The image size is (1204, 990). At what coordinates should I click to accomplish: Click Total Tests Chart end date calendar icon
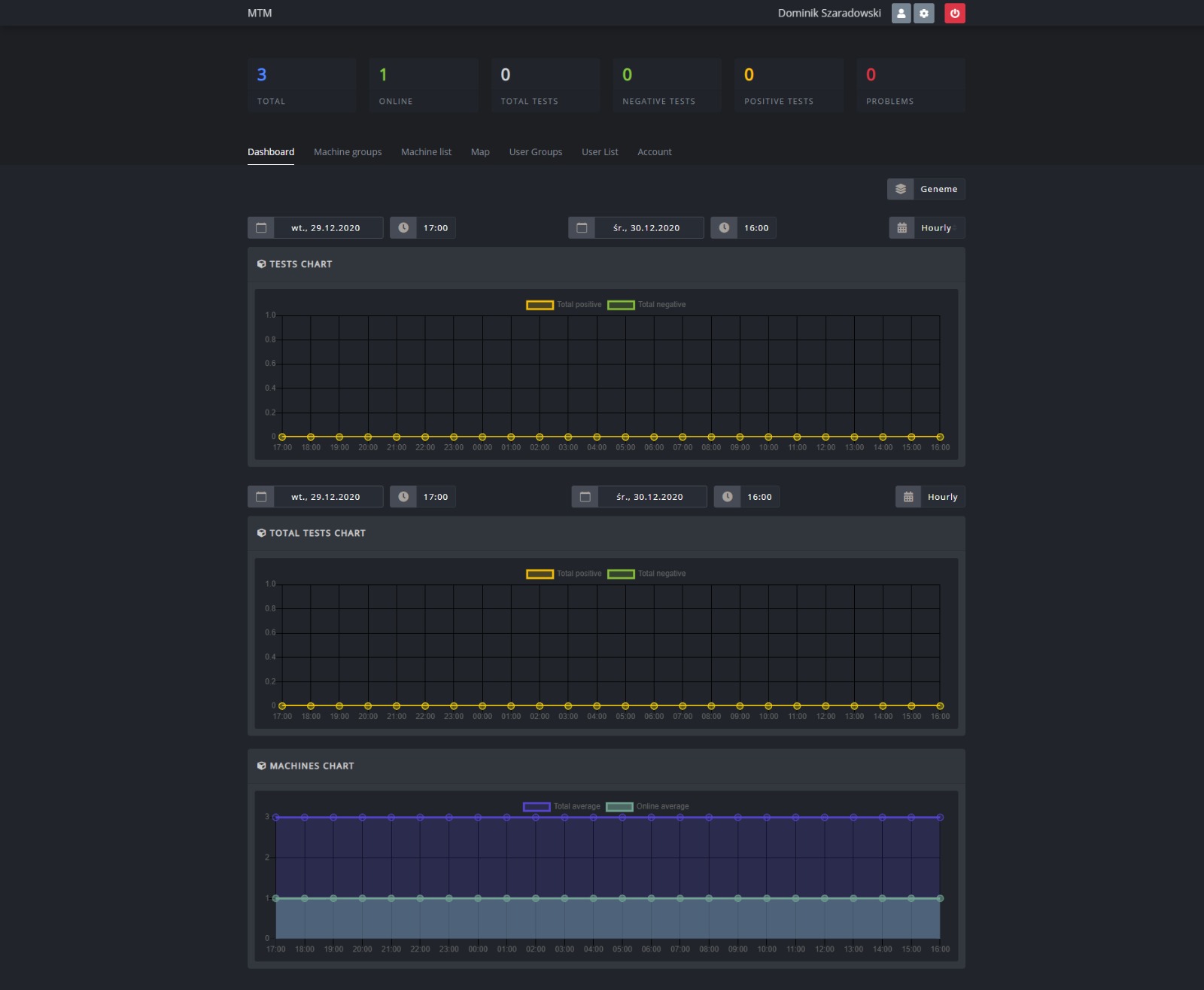click(585, 497)
